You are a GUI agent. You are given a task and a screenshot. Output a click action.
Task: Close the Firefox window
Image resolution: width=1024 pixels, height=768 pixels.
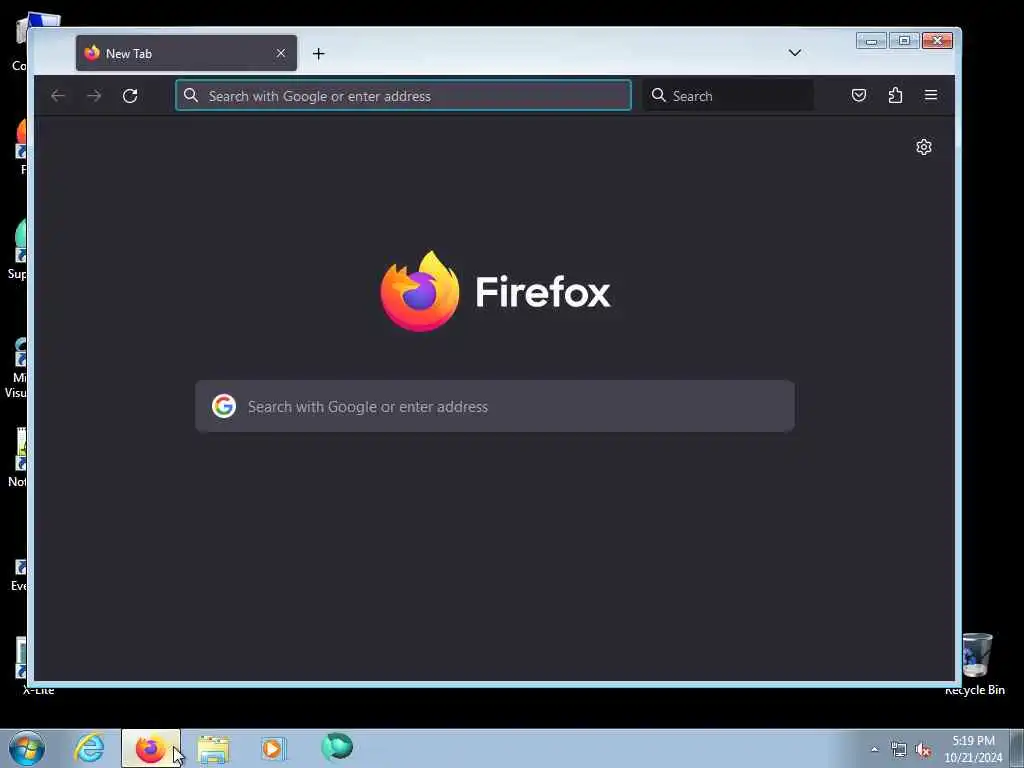(x=937, y=41)
